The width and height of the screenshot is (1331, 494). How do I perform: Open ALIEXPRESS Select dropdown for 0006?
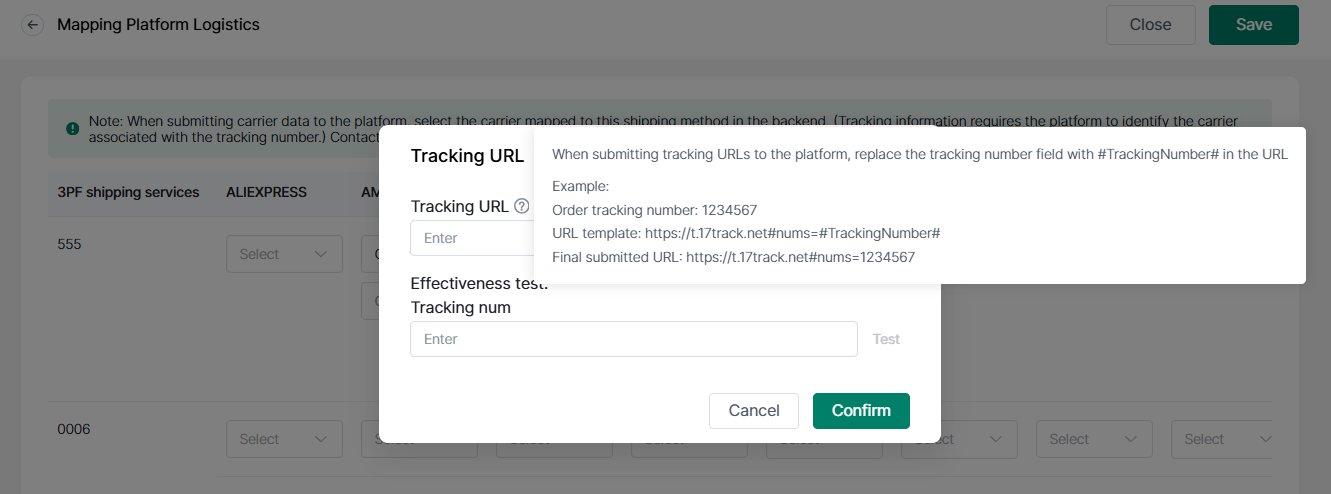coord(285,439)
